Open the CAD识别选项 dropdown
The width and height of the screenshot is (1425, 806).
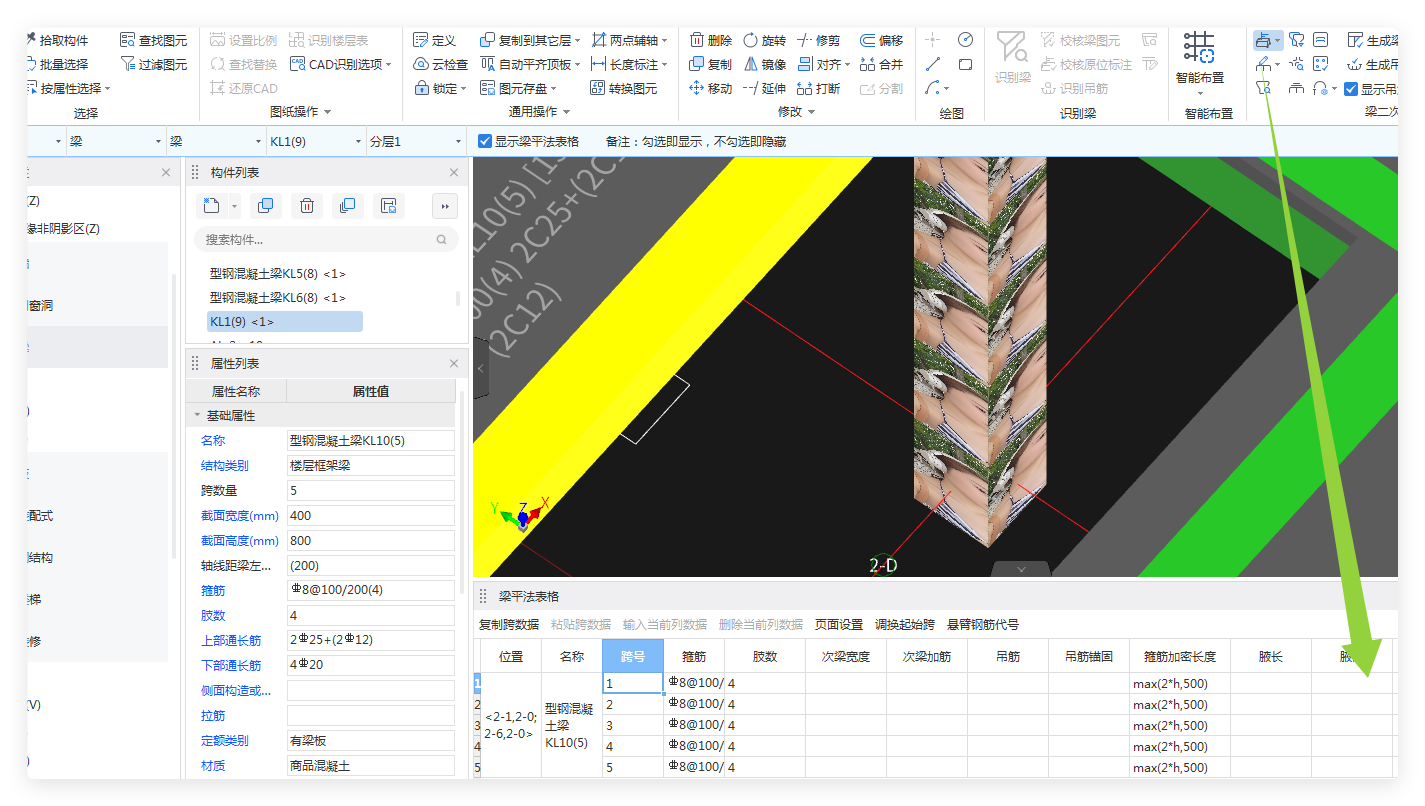[x=388, y=65]
